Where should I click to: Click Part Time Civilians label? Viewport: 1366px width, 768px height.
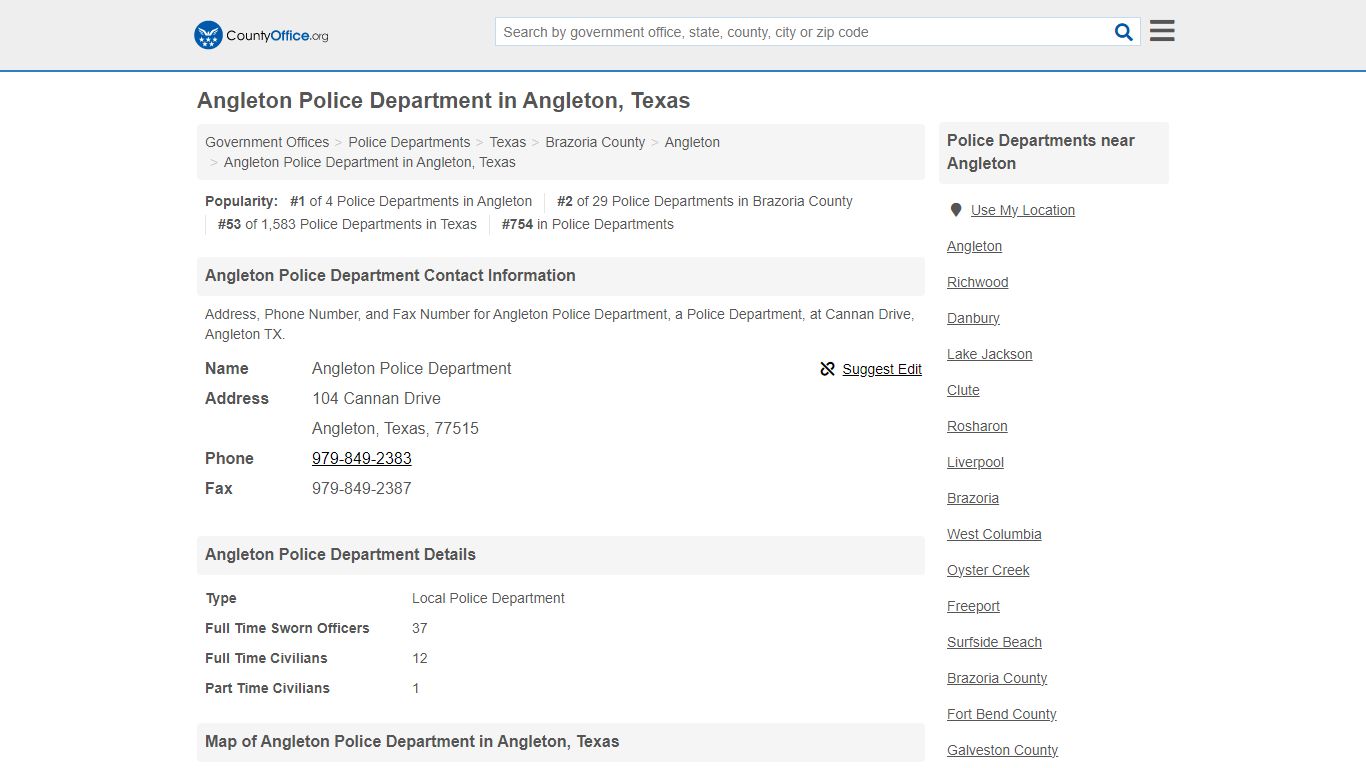point(267,688)
